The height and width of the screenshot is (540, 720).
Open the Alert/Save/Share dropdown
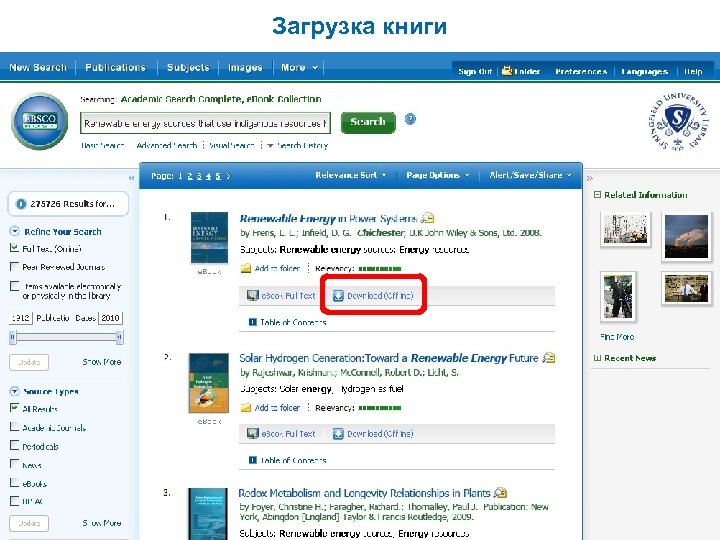tap(530, 175)
